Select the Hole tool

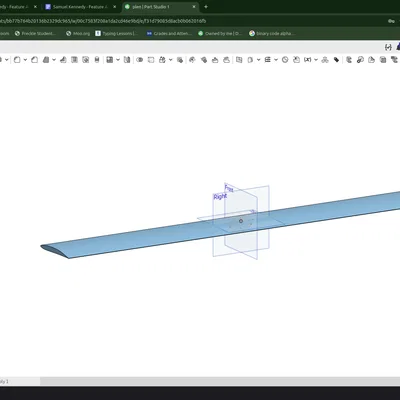click(x=86, y=60)
